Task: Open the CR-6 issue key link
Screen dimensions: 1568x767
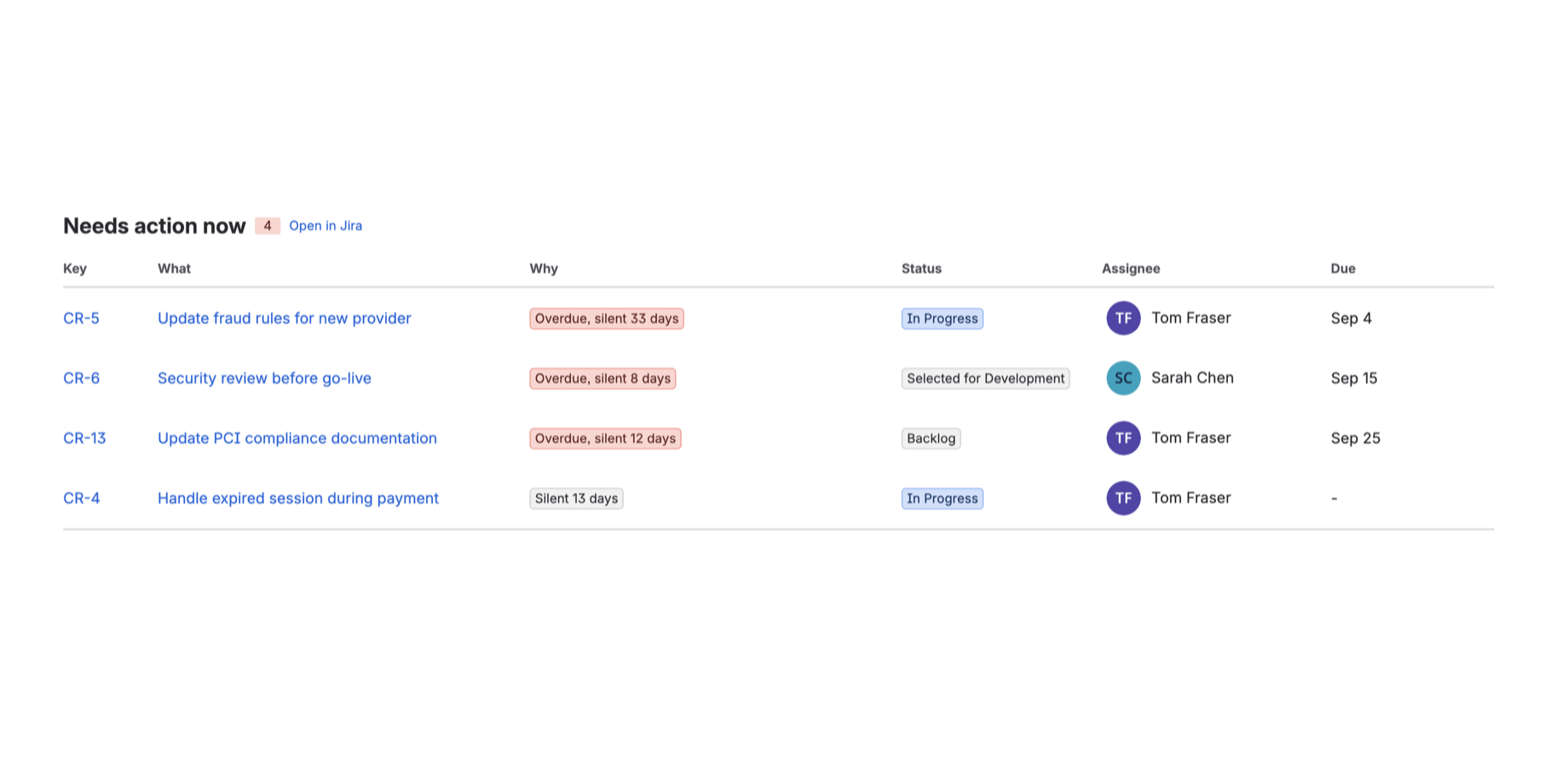Action: click(81, 378)
